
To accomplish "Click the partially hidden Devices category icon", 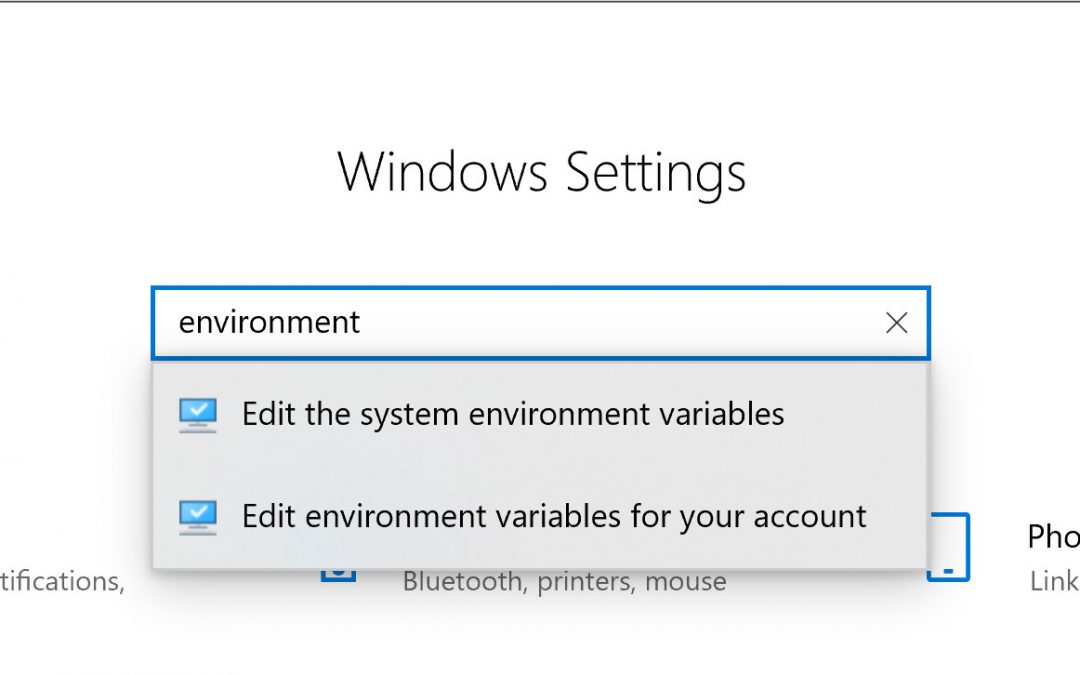I will 338,574.
